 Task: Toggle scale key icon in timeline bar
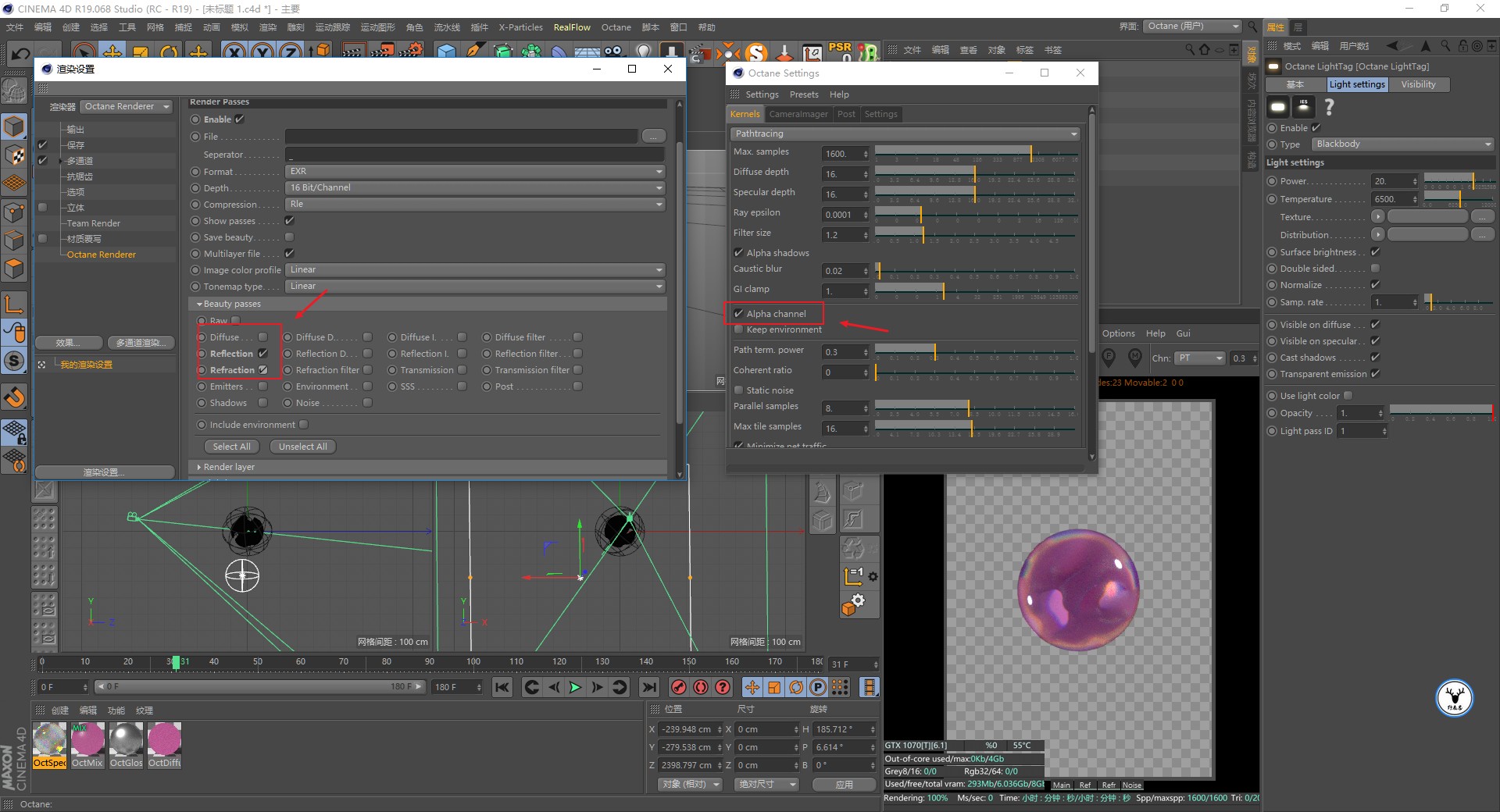coord(773,687)
